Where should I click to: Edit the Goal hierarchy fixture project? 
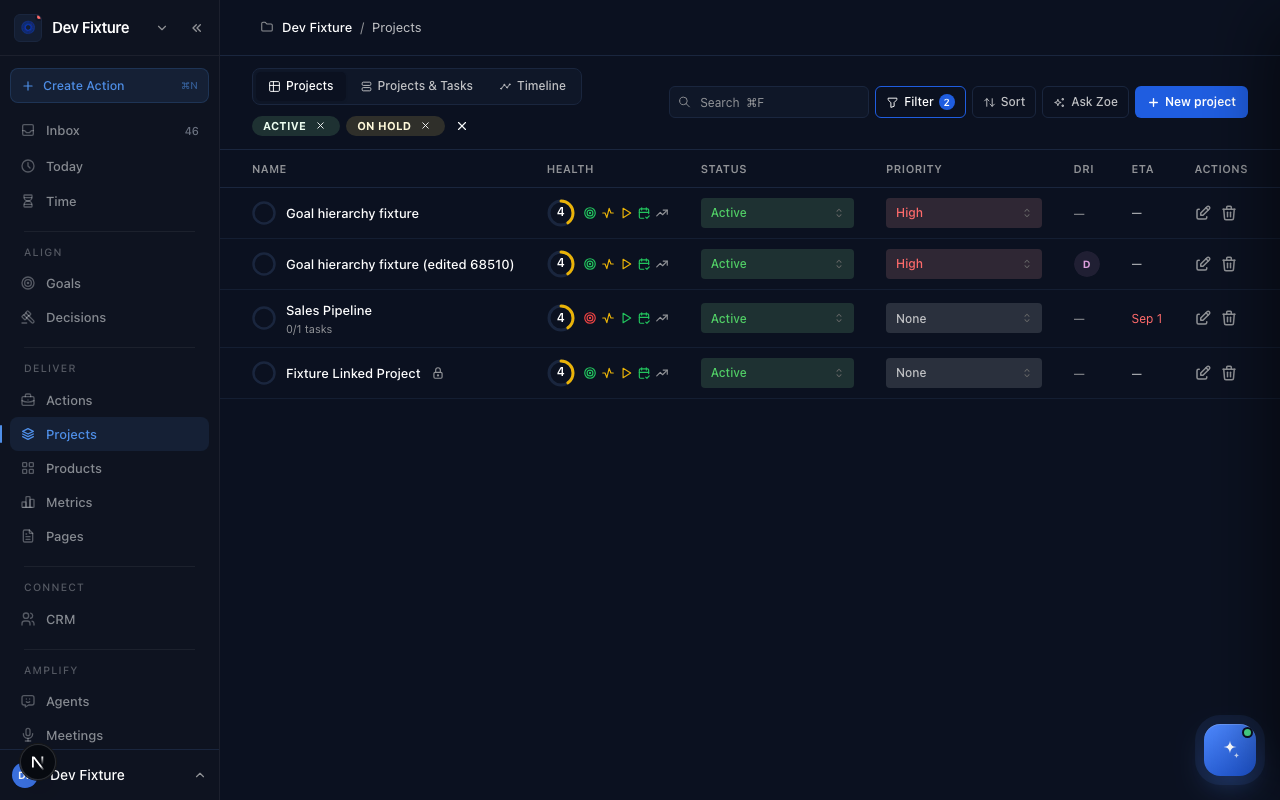[x=1203, y=213]
